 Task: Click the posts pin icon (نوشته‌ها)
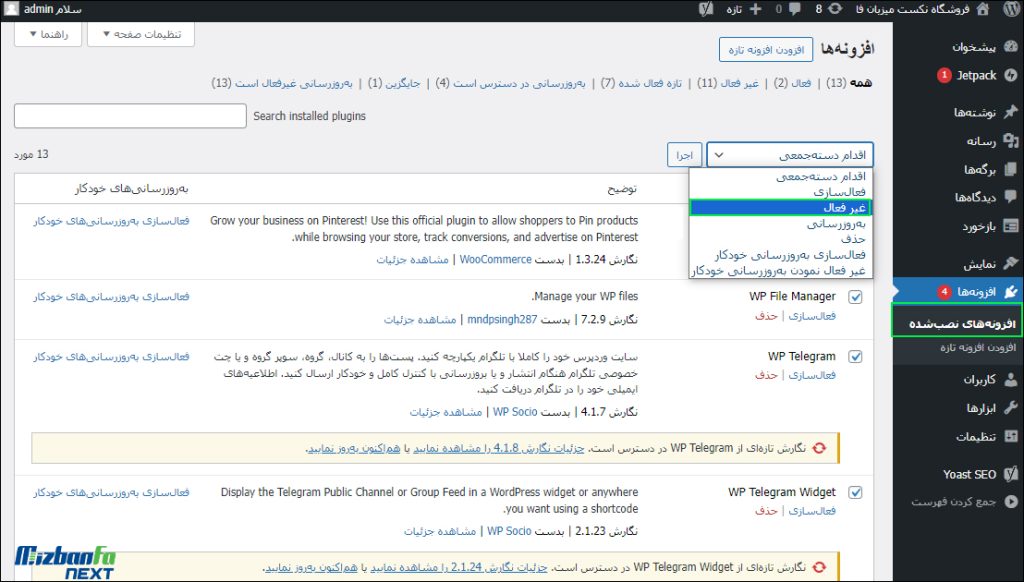pos(1010,112)
